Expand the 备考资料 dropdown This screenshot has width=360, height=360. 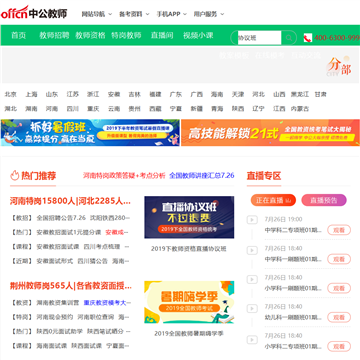point(134,14)
